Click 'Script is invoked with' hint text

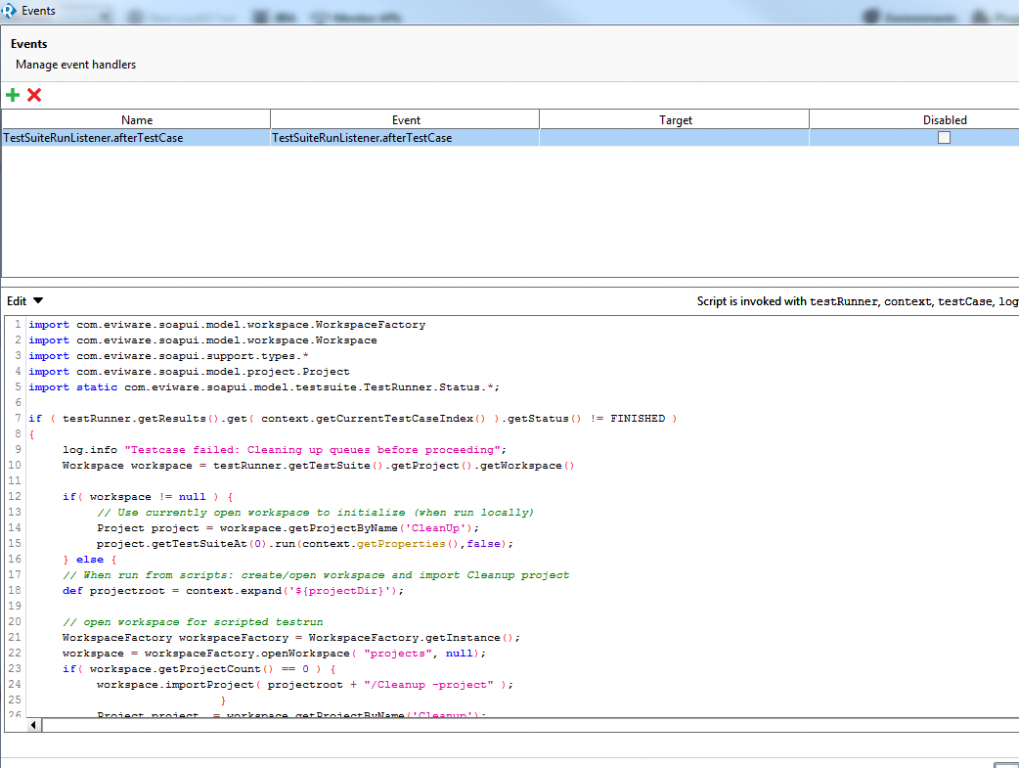click(x=752, y=301)
